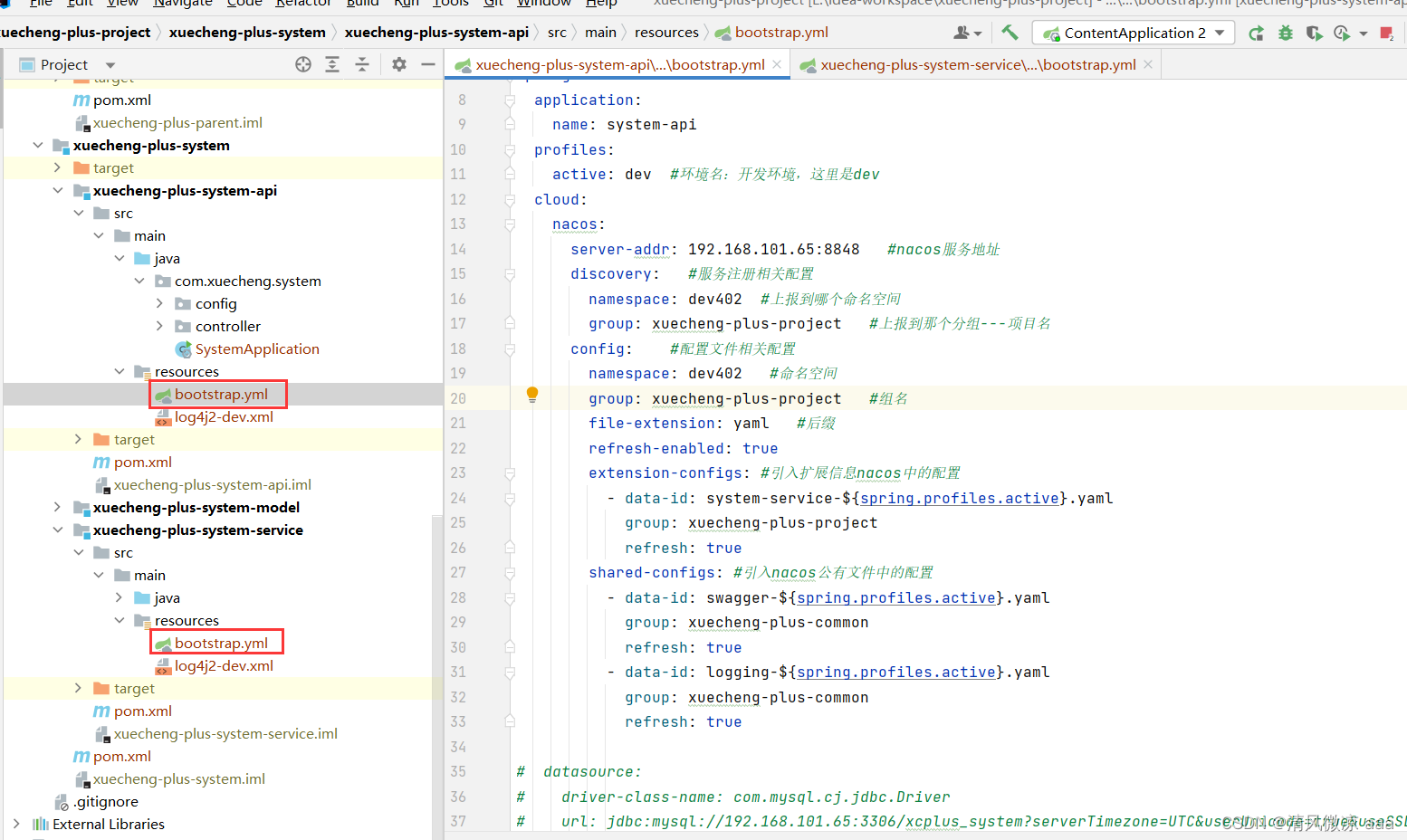Select bootstrap.yml under system-api resources
Viewport: 1407px width, 840px height.
pyautogui.click(x=221, y=395)
